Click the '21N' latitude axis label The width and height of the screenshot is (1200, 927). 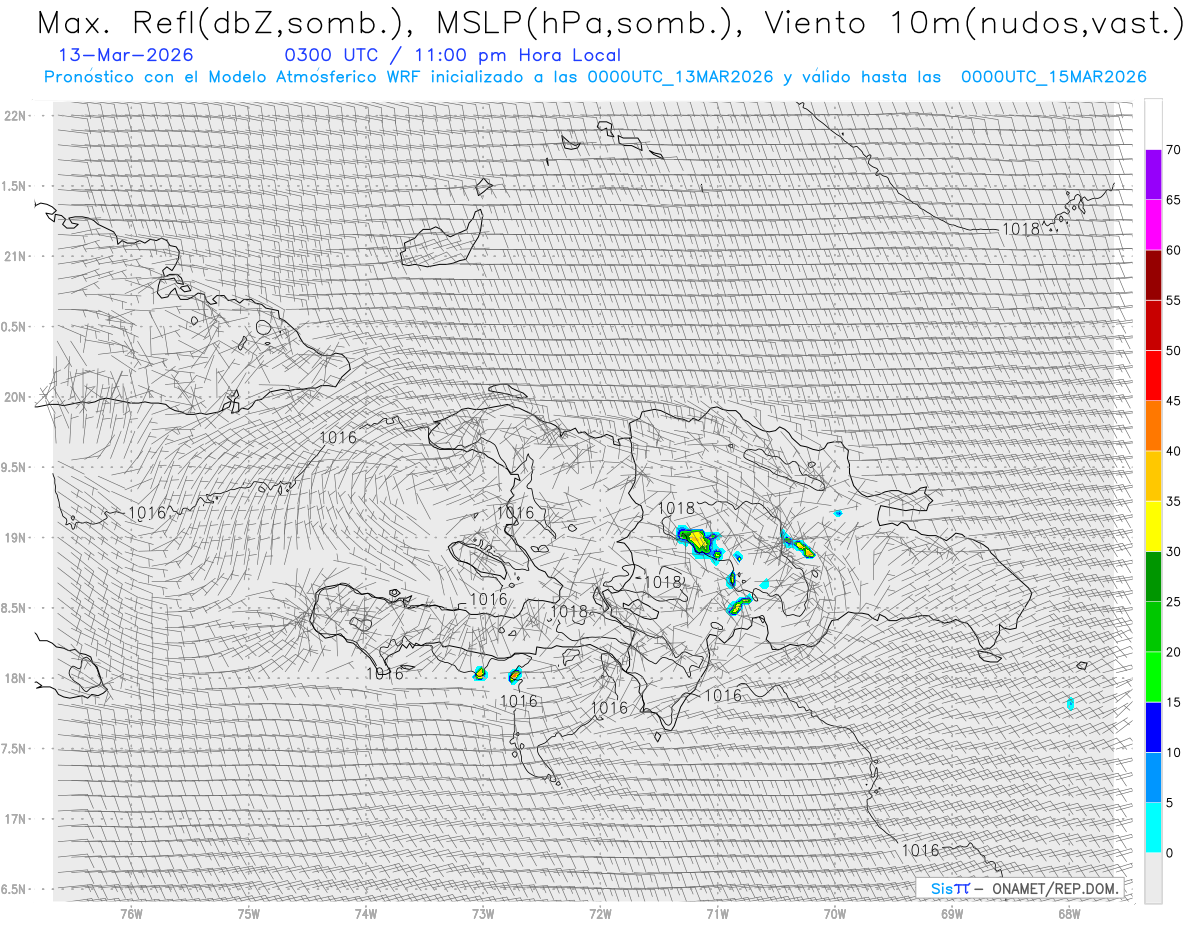point(15,256)
